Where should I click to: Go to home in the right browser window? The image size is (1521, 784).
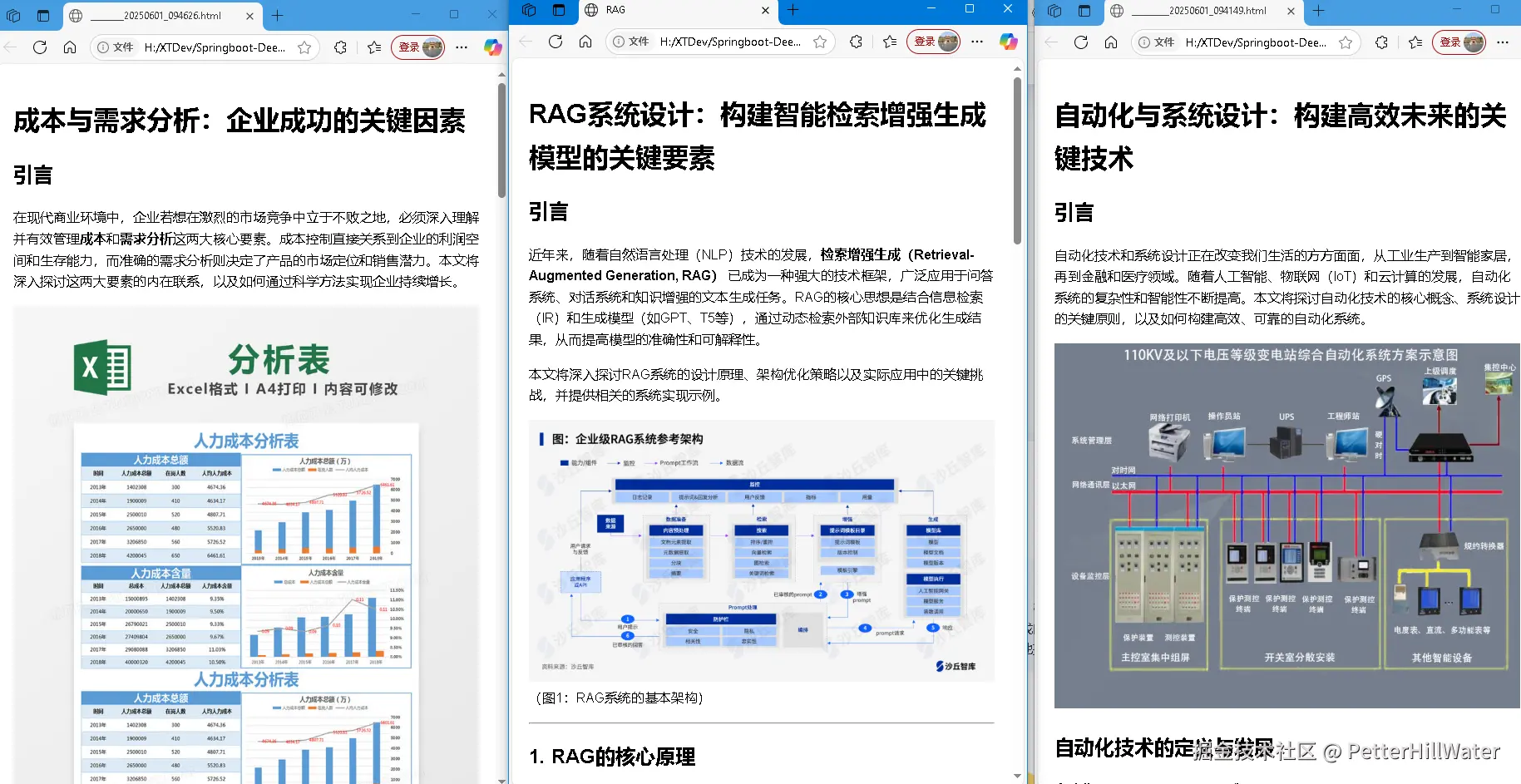tap(1111, 42)
